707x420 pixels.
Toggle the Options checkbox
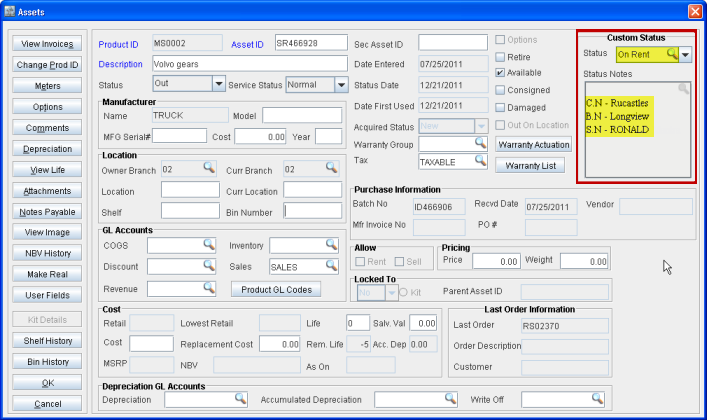pos(500,40)
